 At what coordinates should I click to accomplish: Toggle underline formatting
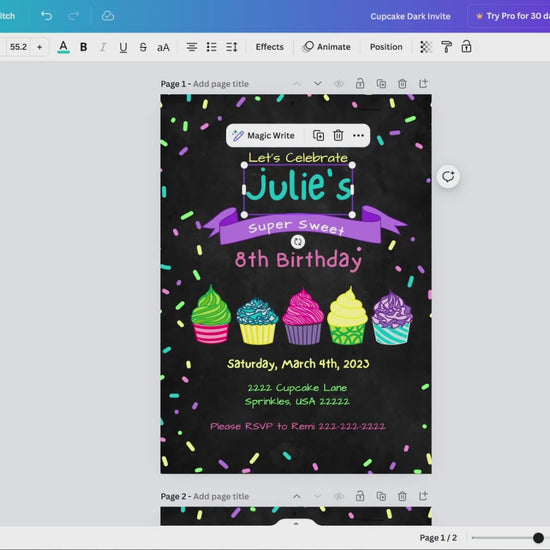click(x=123, y=47)
